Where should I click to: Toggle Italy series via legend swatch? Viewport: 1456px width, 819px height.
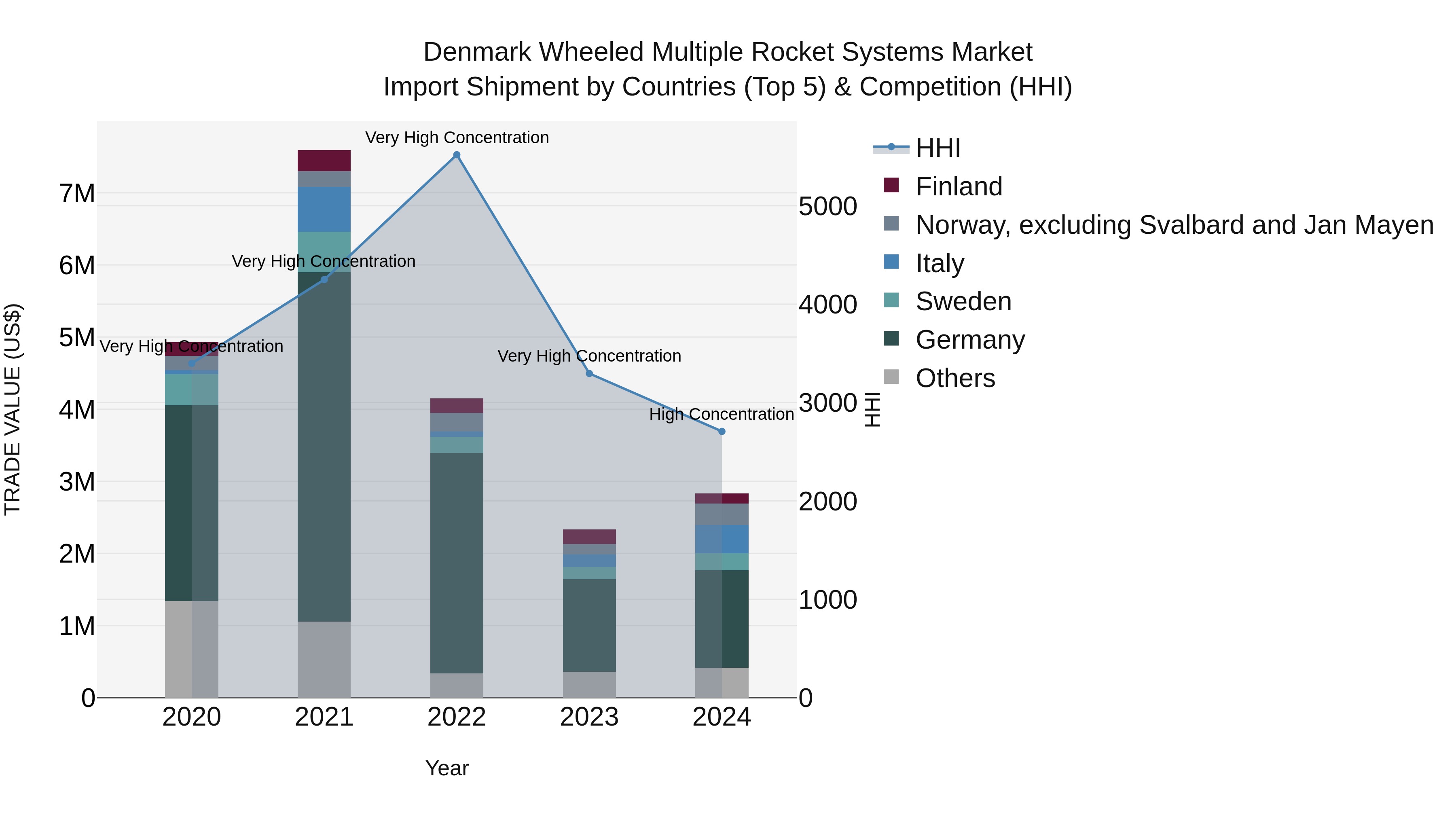tap(891, 262)
